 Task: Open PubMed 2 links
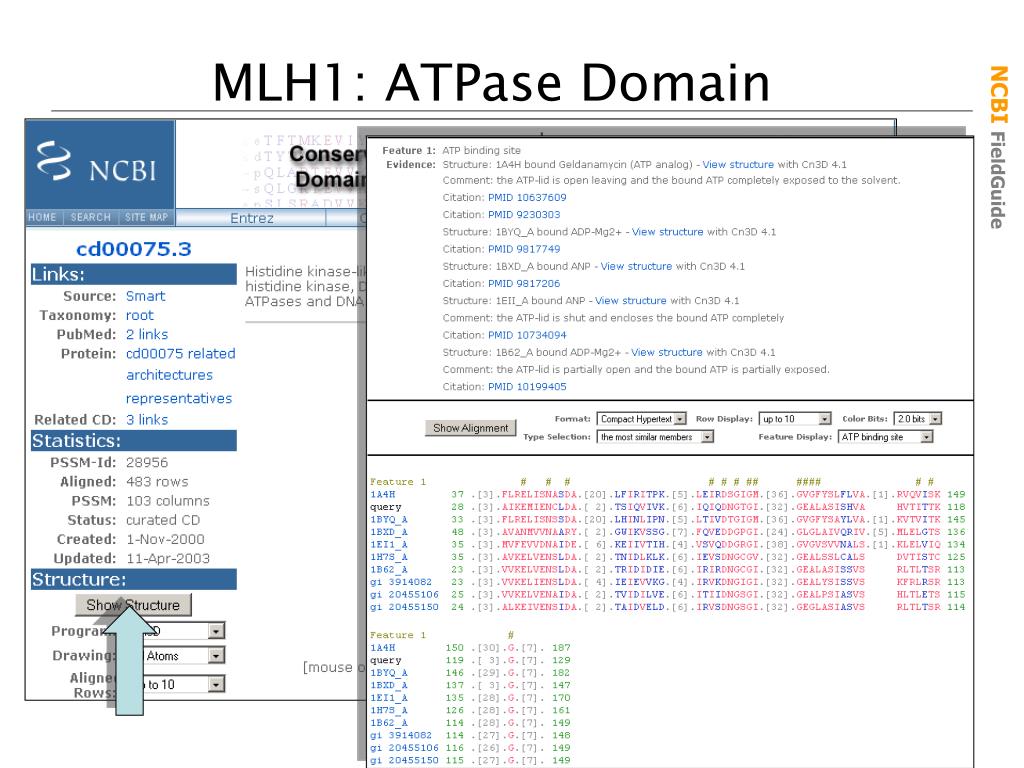click(x=146, y=334)
